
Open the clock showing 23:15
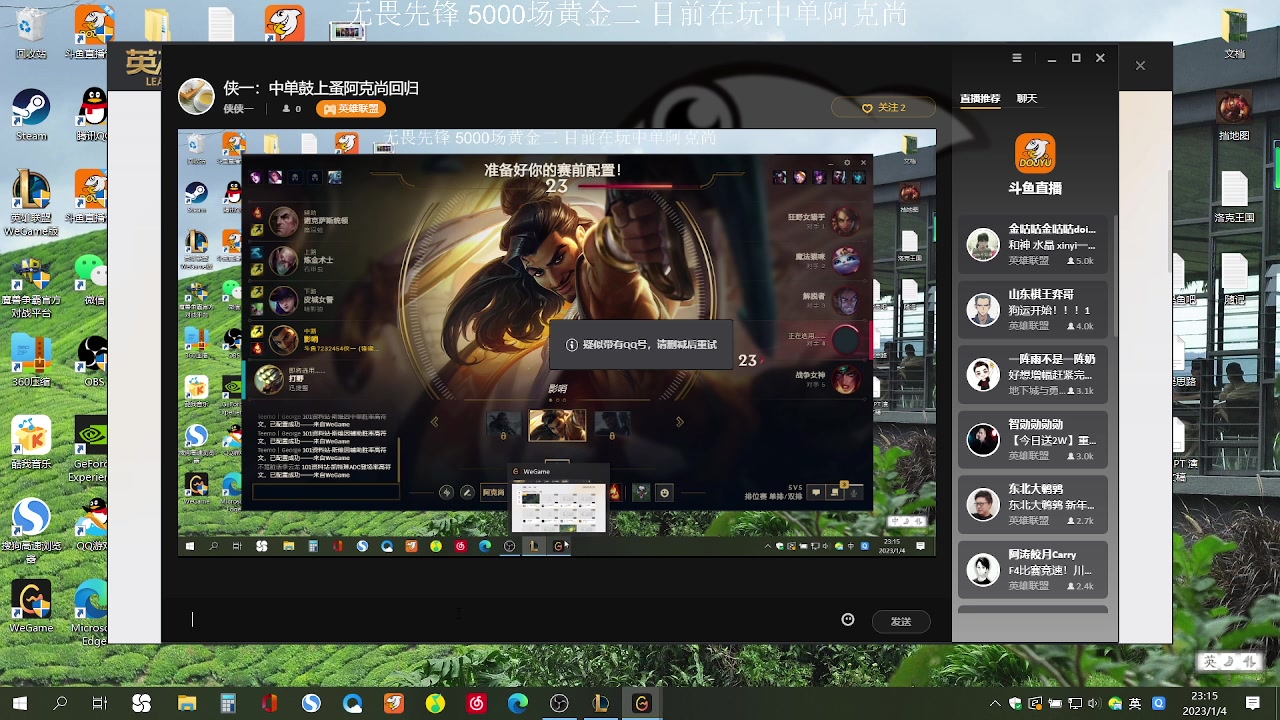[1204, 703]
